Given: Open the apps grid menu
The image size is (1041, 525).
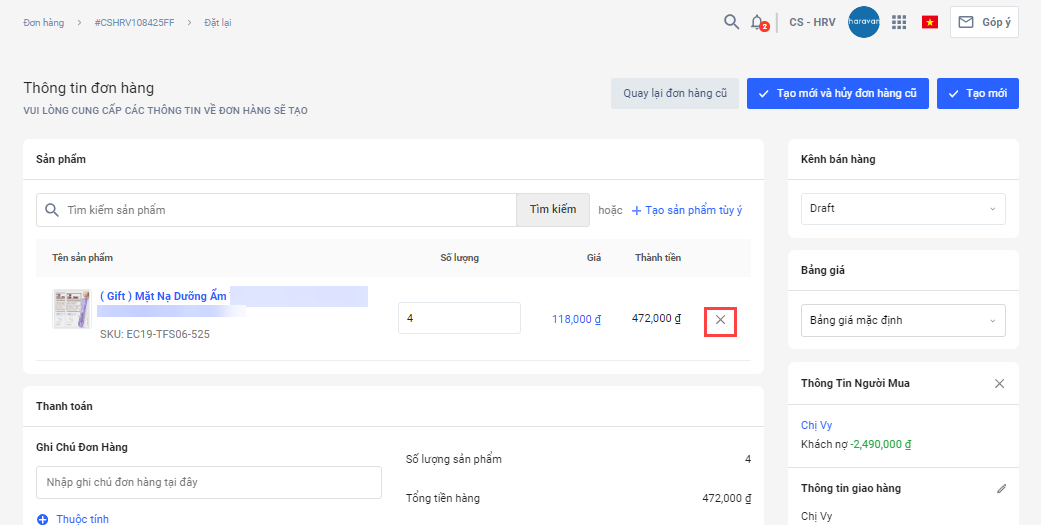Looking at the screenshot, I should pos(899,22).
